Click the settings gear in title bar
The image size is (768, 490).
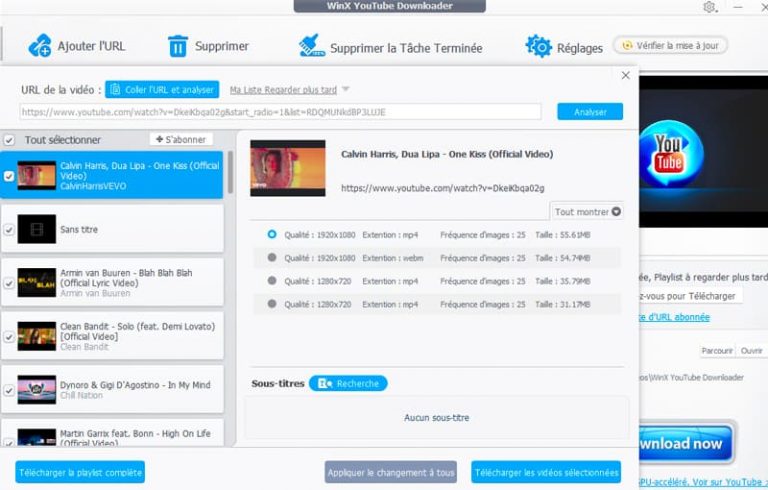[709, 7]
